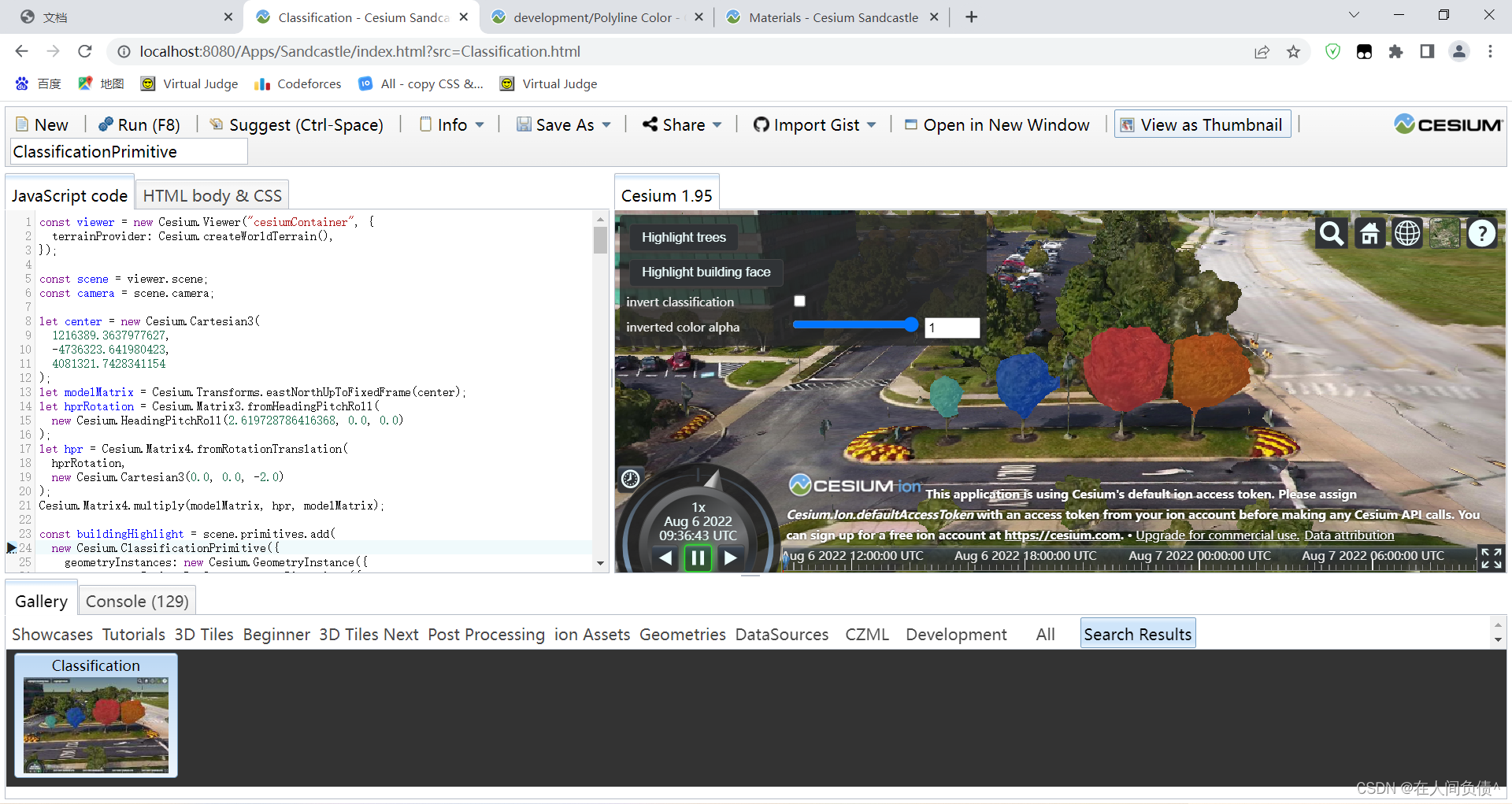Click the address bar URL
Image resolution: width=1512 pixels, height=804 pixels.
point(360,51)
